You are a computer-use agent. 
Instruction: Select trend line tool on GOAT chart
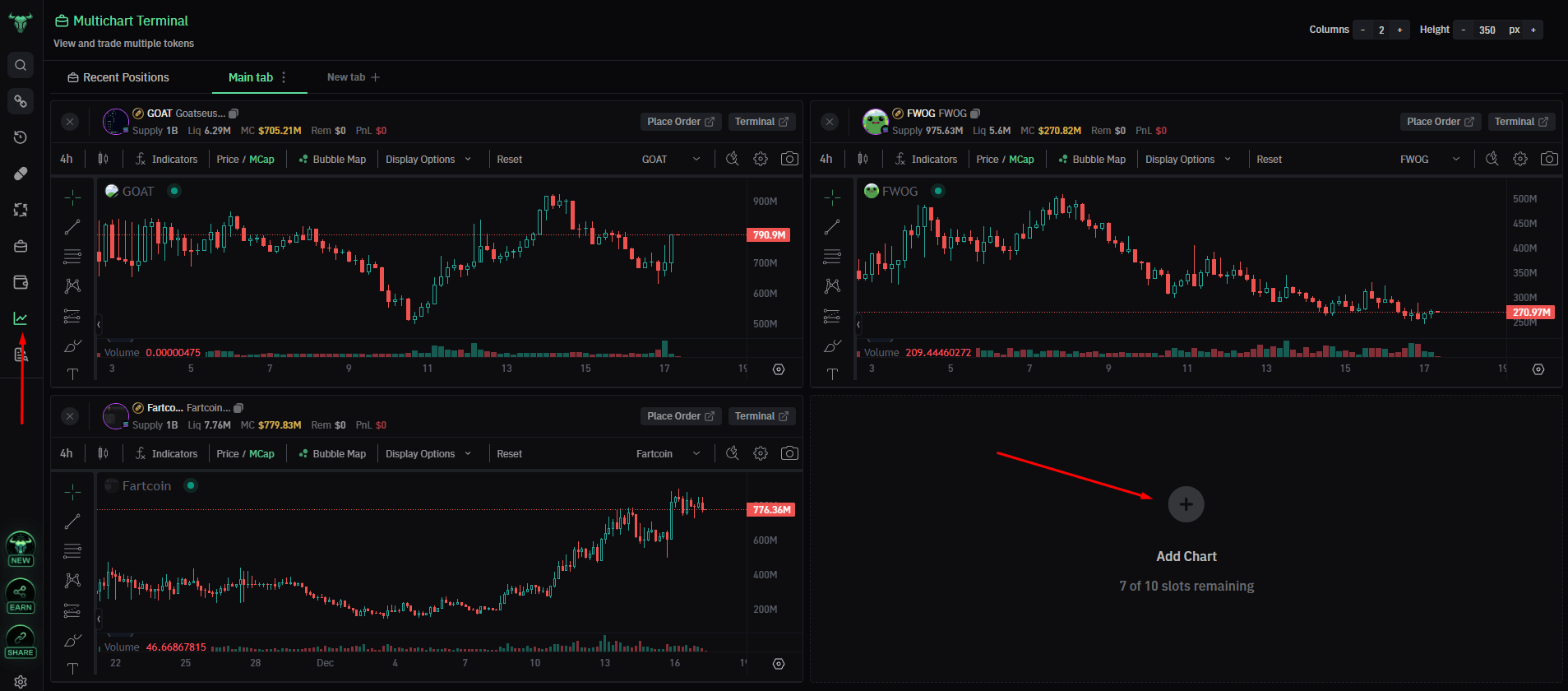point(72,227)
